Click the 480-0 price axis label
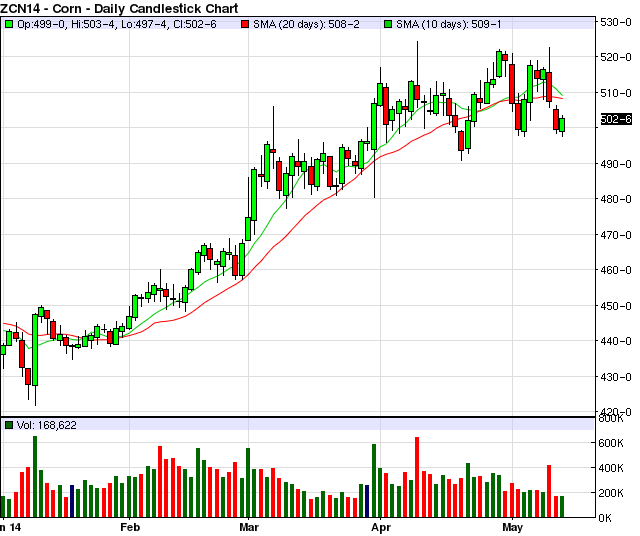Viewport: 640px width, 536px height. pos(616,199)
